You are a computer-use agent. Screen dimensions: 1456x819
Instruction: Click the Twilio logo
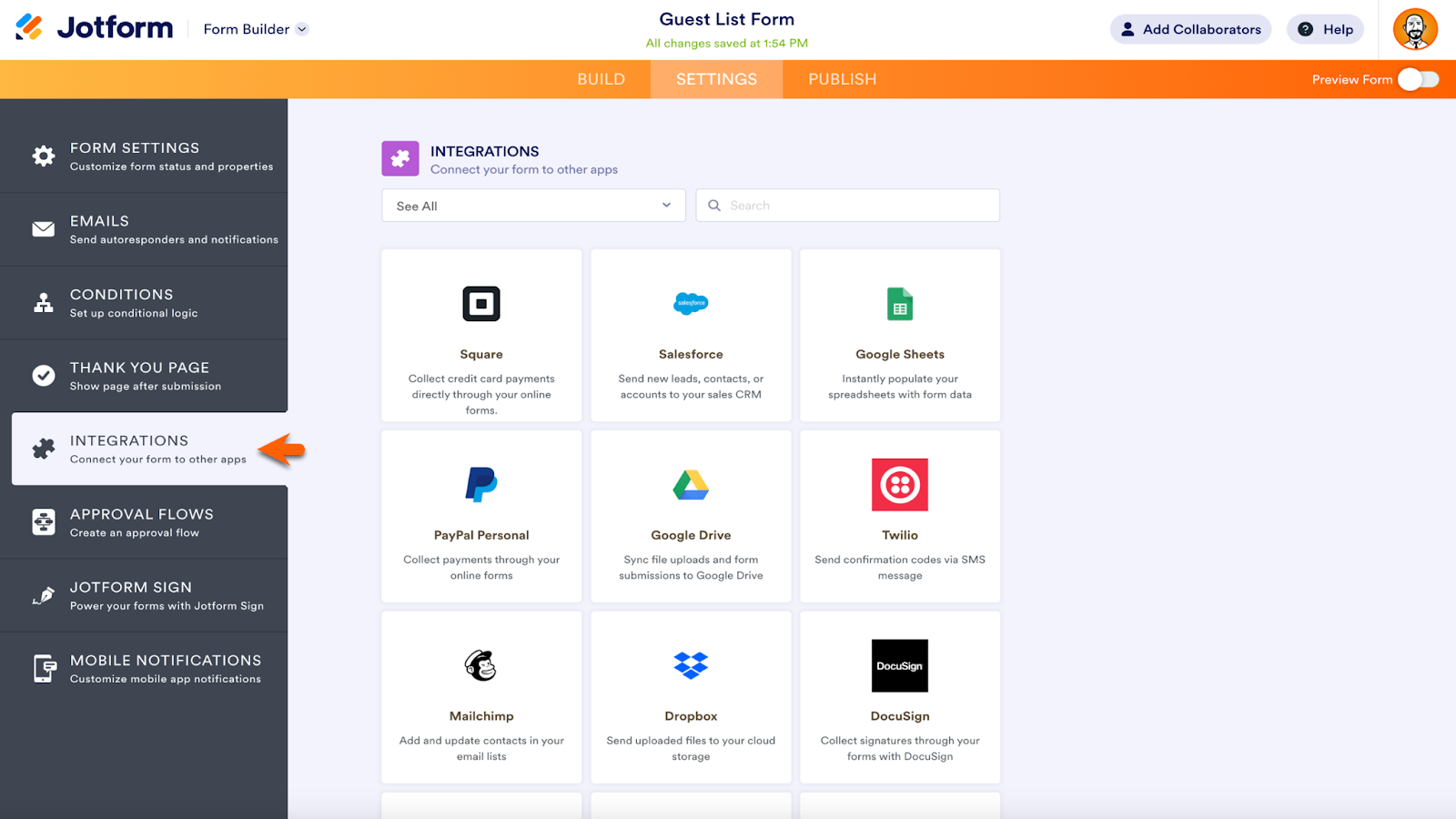pyautogui.click(x=900, y=485)
